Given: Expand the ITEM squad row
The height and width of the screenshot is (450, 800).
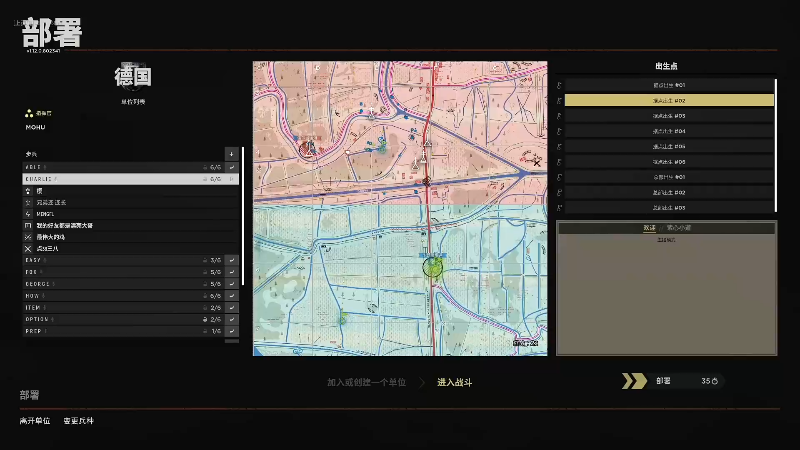Looking at the screenshot, I should pos(123,308).
